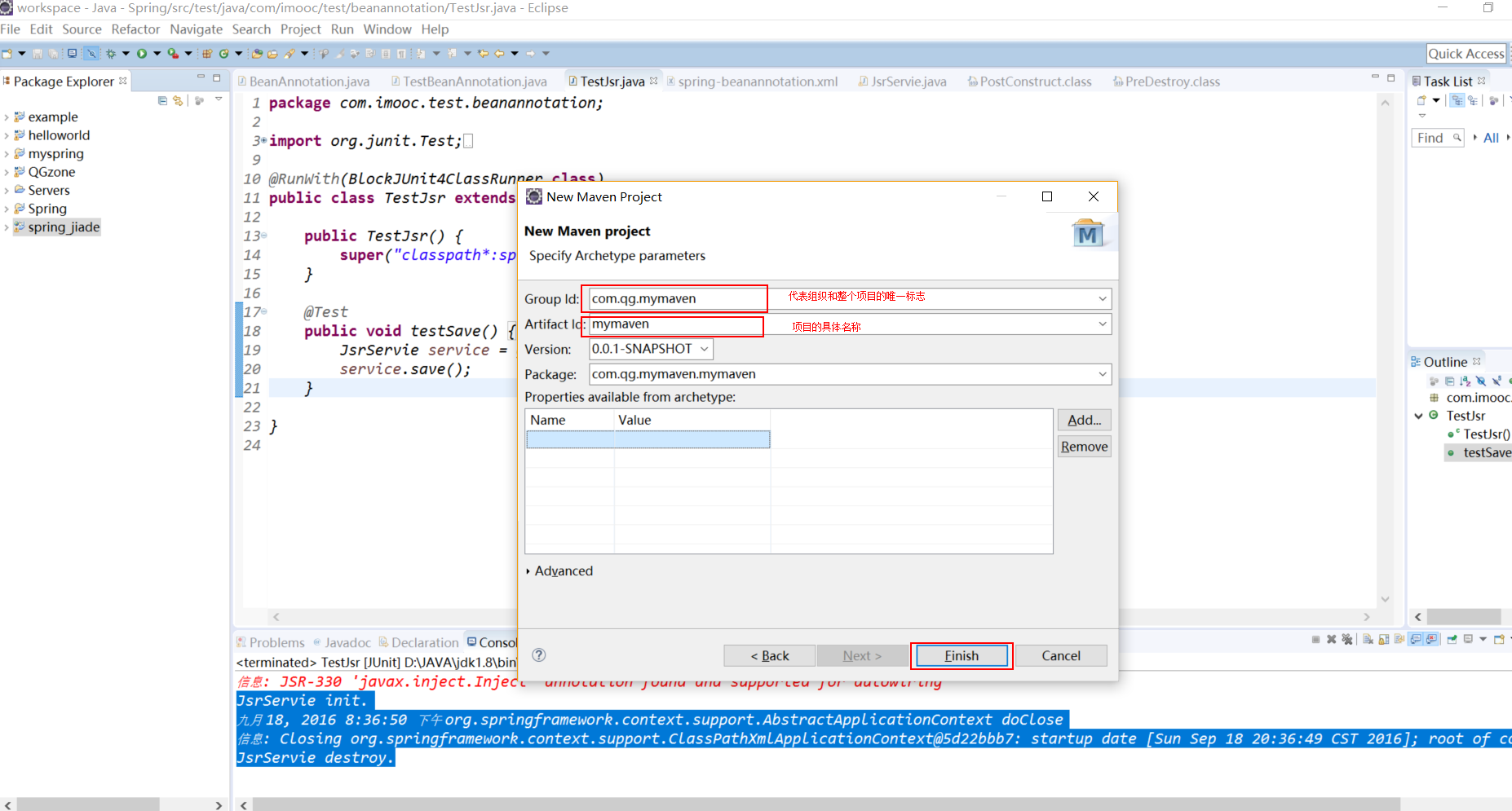Screen dimensions: 1512x811
Task: Toggle Scheduled view in Task List
Action: coord(1473,100)
